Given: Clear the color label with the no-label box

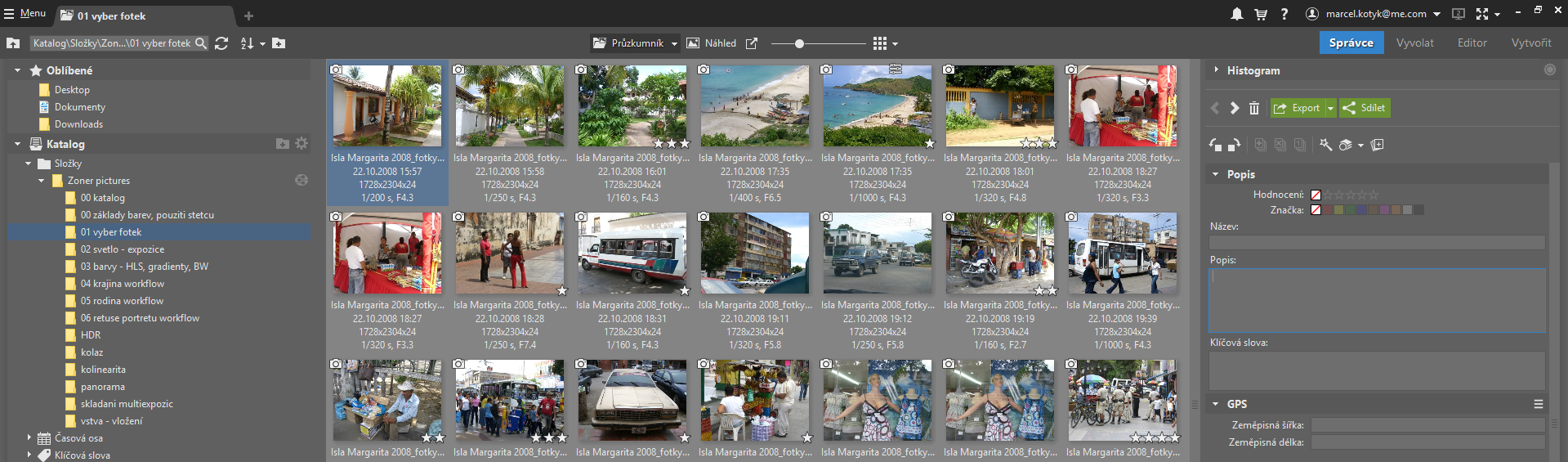Looking at the screenshot, I should pos(1316,210).
